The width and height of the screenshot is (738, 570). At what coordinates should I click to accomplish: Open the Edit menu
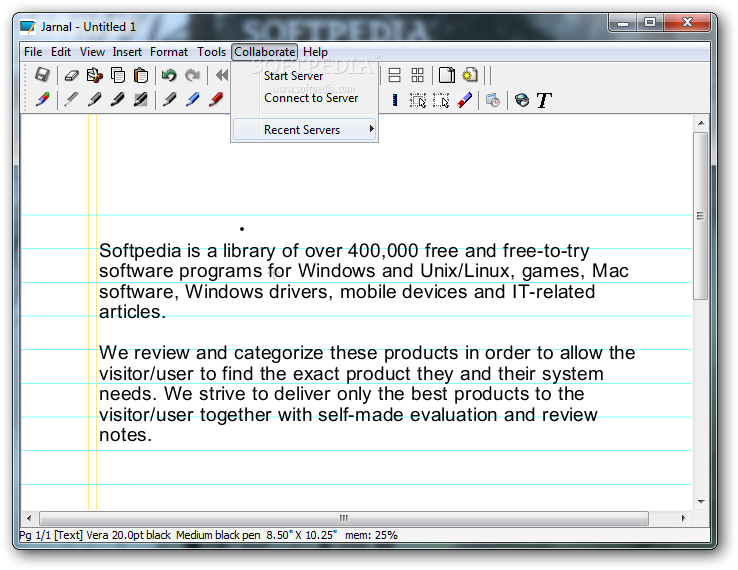[61, 52]
